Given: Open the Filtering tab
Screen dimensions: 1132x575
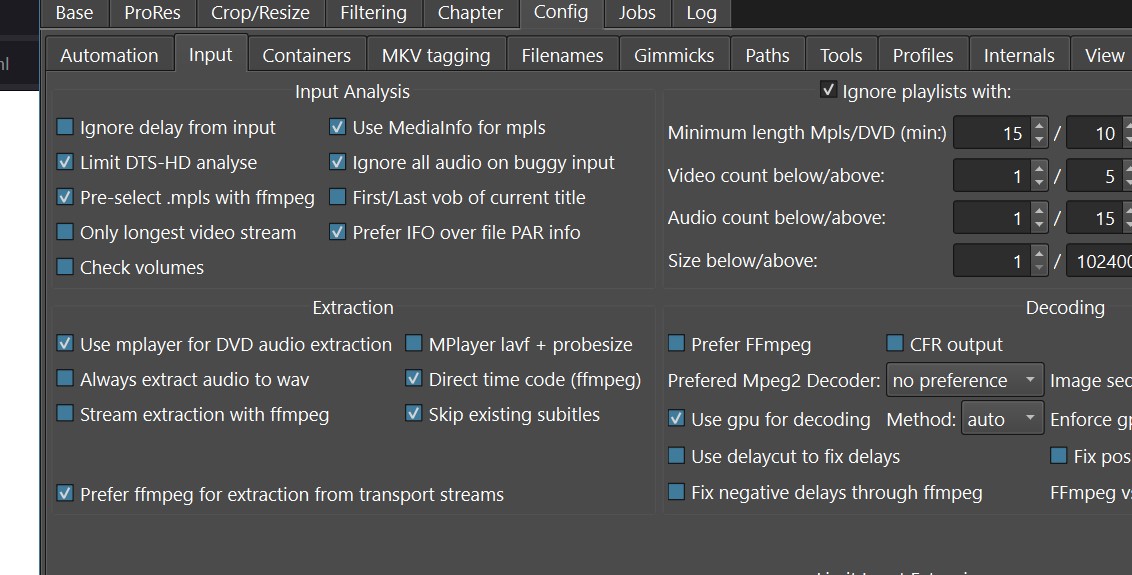Looking at the screenshot, I should point(373,13).
